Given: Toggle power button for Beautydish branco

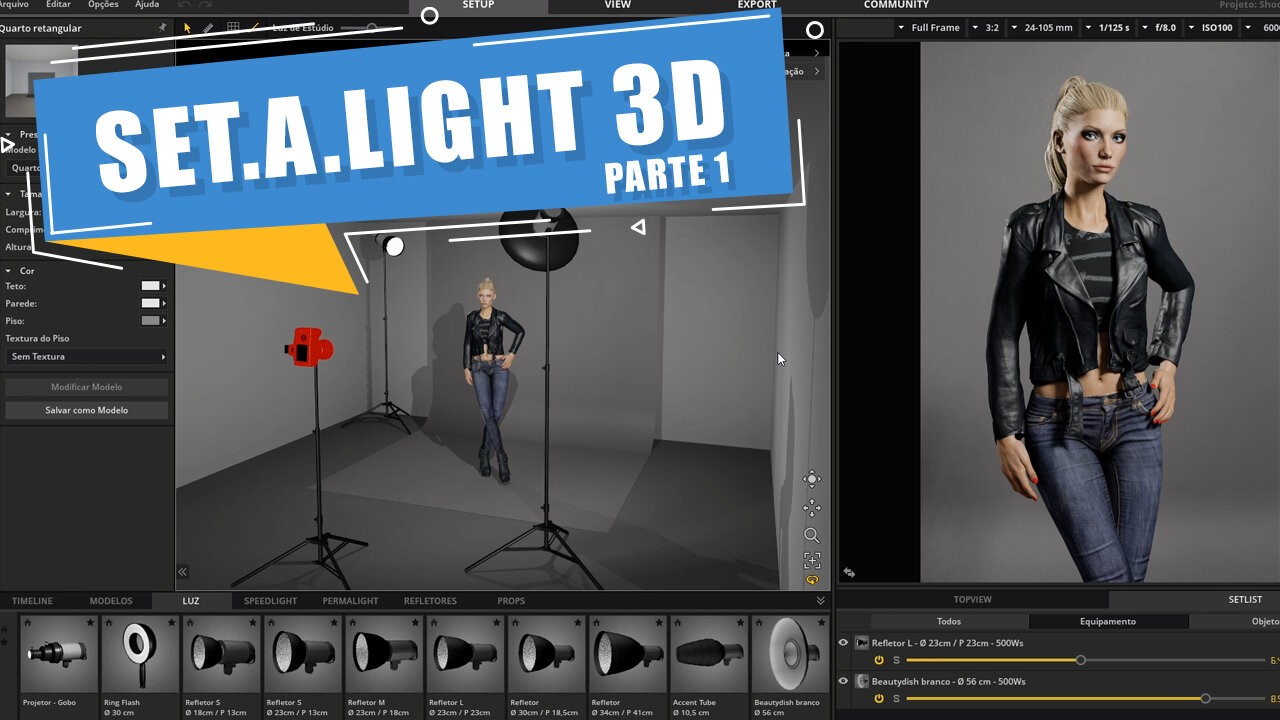Looking at the screenshot, I should tap(879, 698).
